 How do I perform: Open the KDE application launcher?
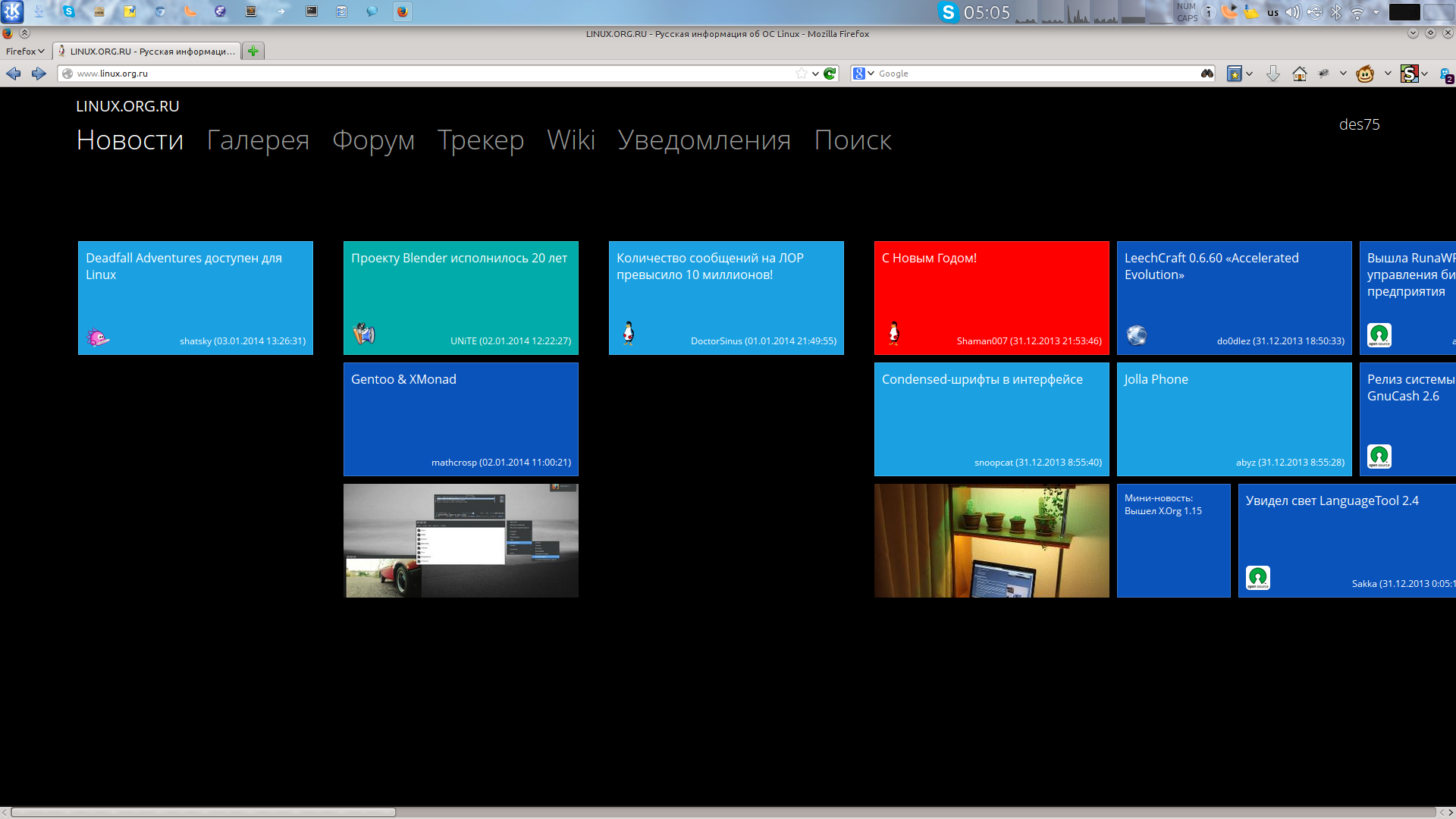[13, 11]
